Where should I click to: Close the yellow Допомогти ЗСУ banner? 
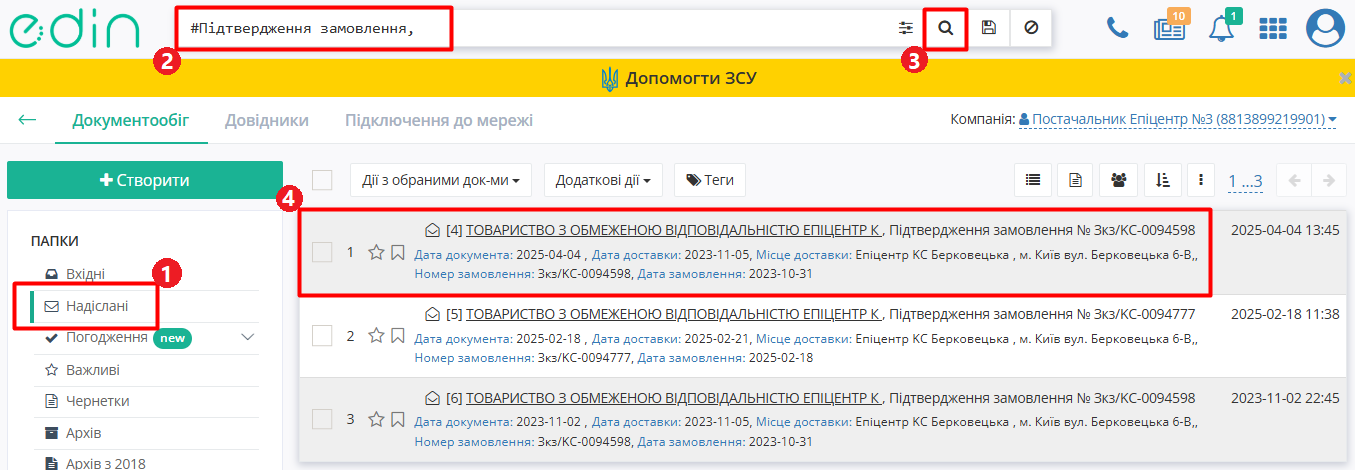pos(1345,78)
